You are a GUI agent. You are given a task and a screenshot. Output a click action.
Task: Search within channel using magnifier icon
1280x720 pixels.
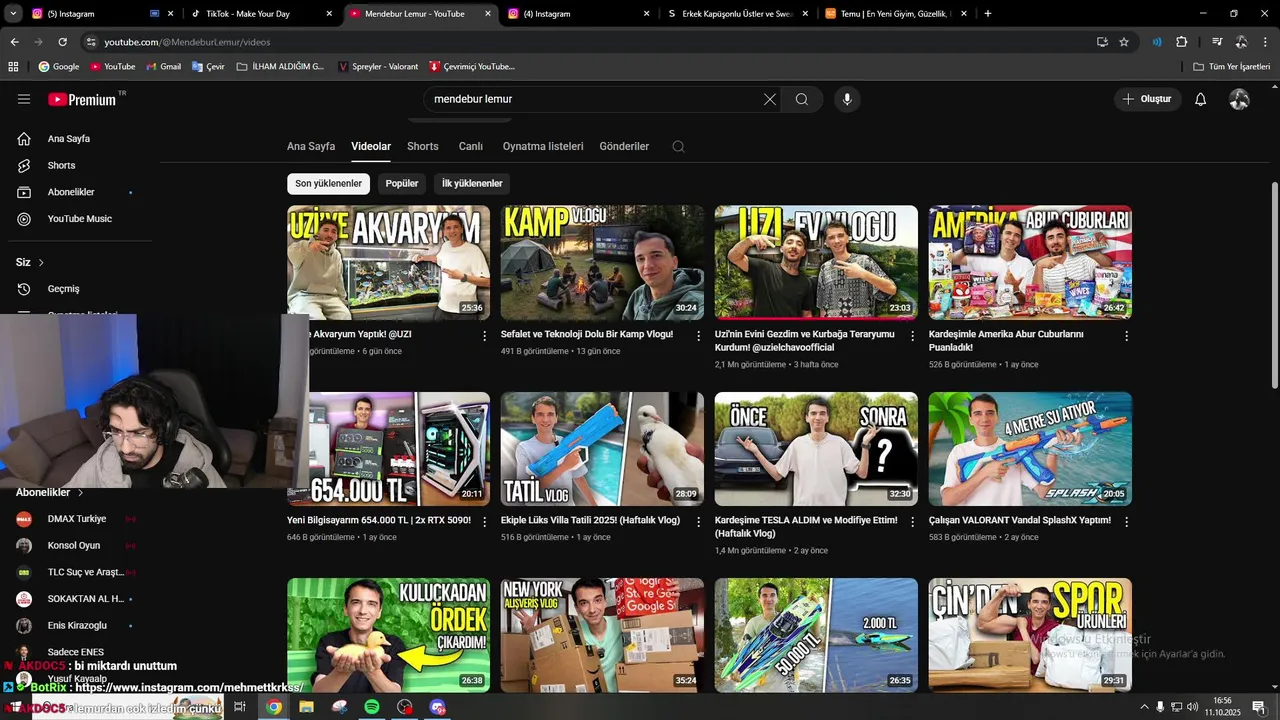[x=678, y=146]
